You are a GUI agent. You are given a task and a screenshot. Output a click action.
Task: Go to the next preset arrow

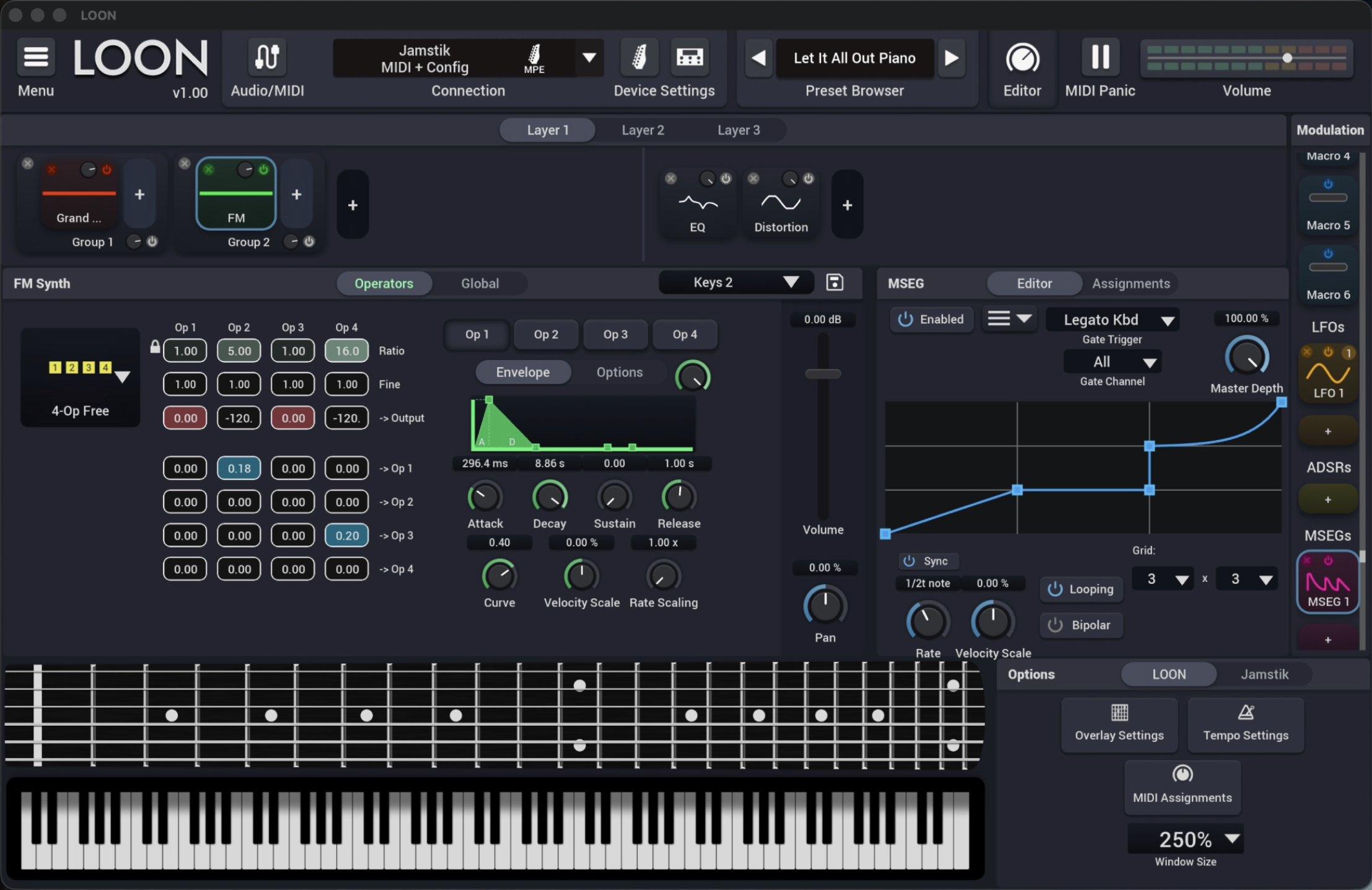(x=951, y=58)
